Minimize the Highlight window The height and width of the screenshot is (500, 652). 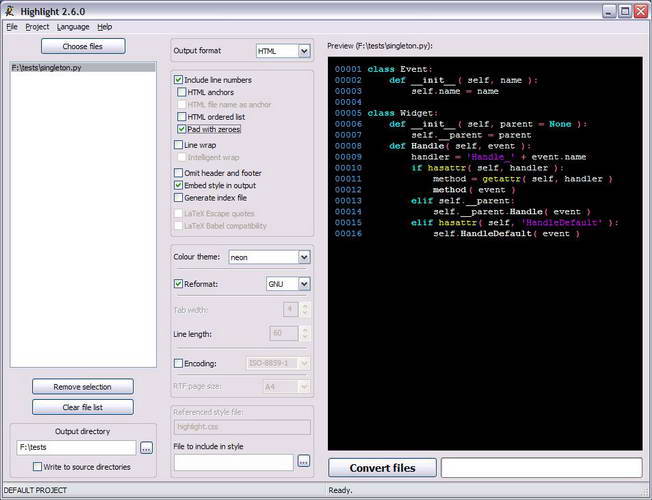click(x=609, y=11)
